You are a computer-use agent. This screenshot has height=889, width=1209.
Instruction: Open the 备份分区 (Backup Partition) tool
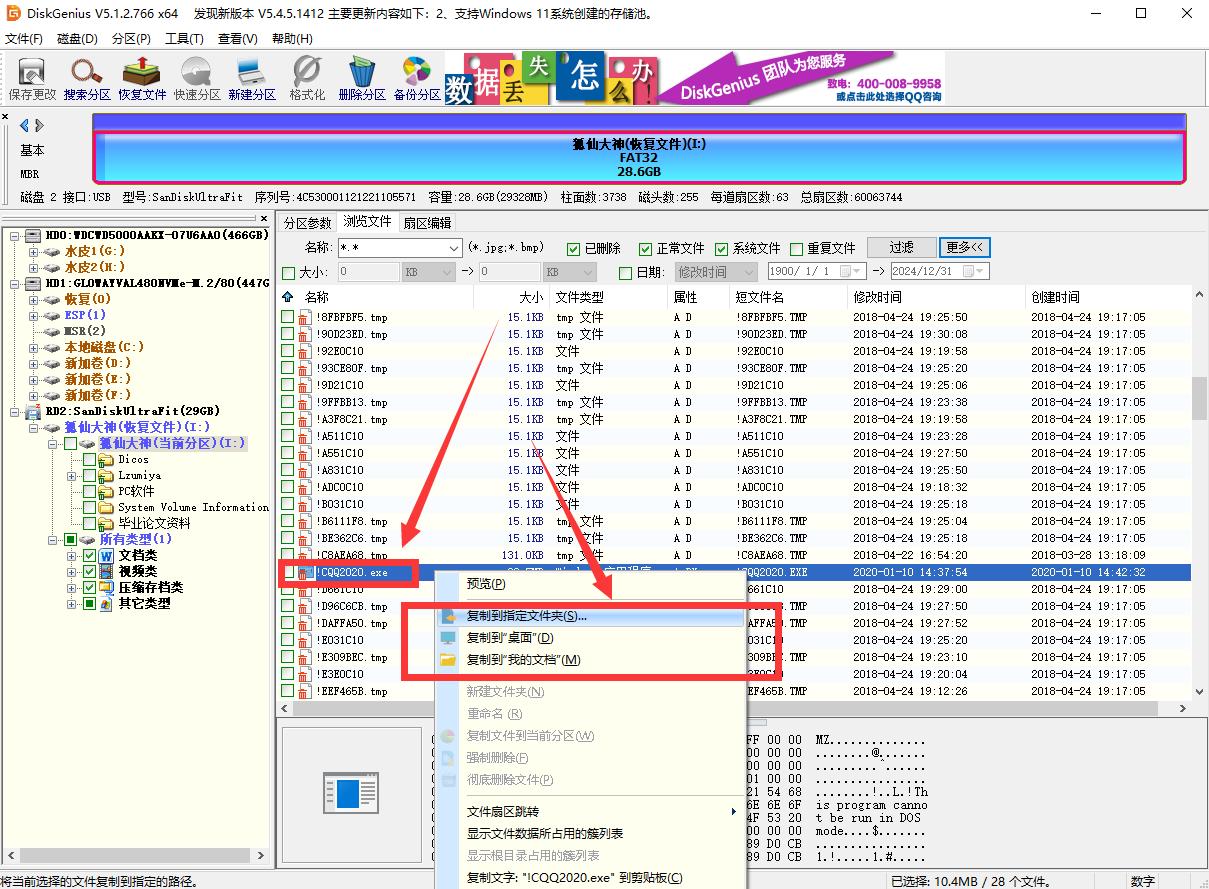[x=417, y=77]
